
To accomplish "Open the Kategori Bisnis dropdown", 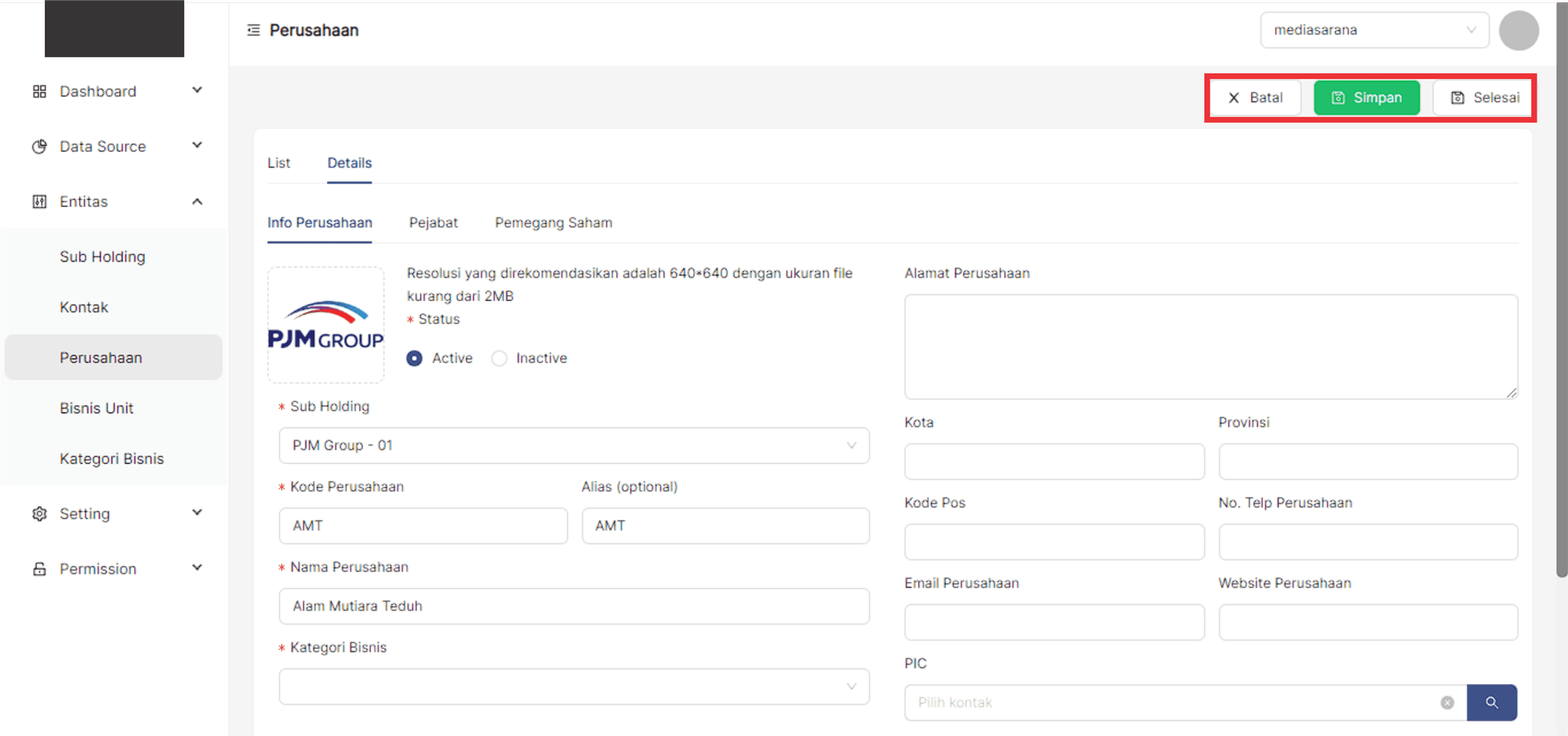I will (574, 687).
